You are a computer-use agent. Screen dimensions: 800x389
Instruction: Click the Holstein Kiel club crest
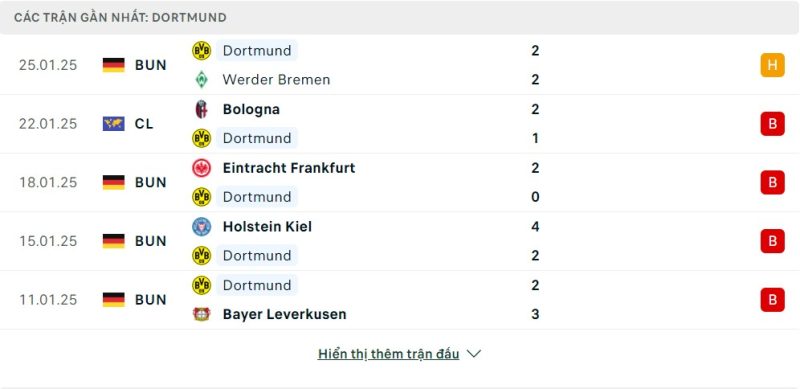tap(202, 226)
